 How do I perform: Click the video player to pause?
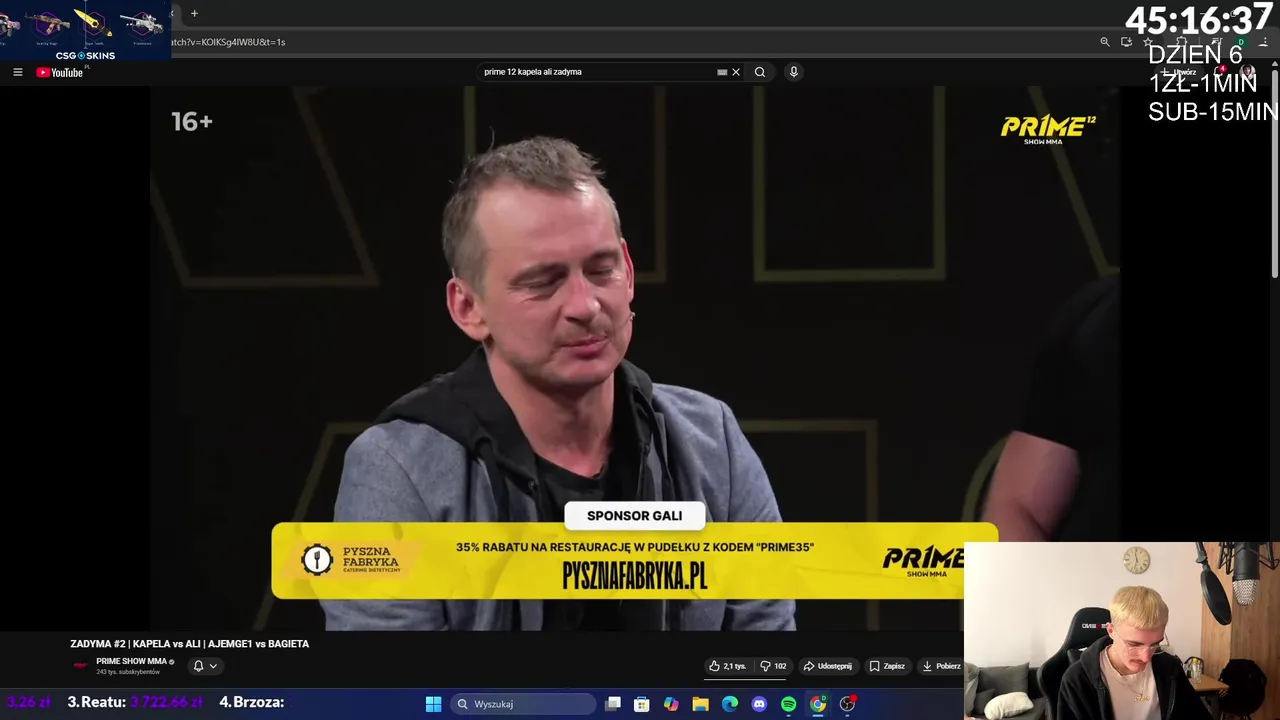point(634,358)
